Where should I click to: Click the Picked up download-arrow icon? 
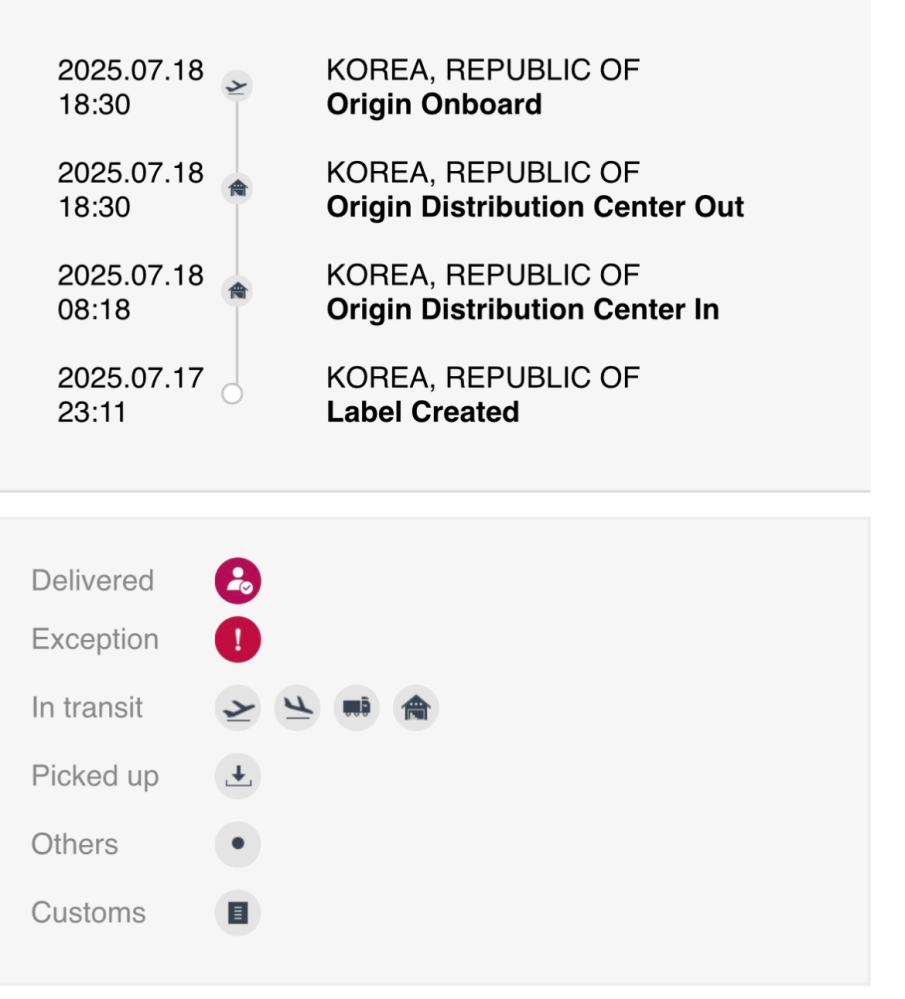pos(238,776)
